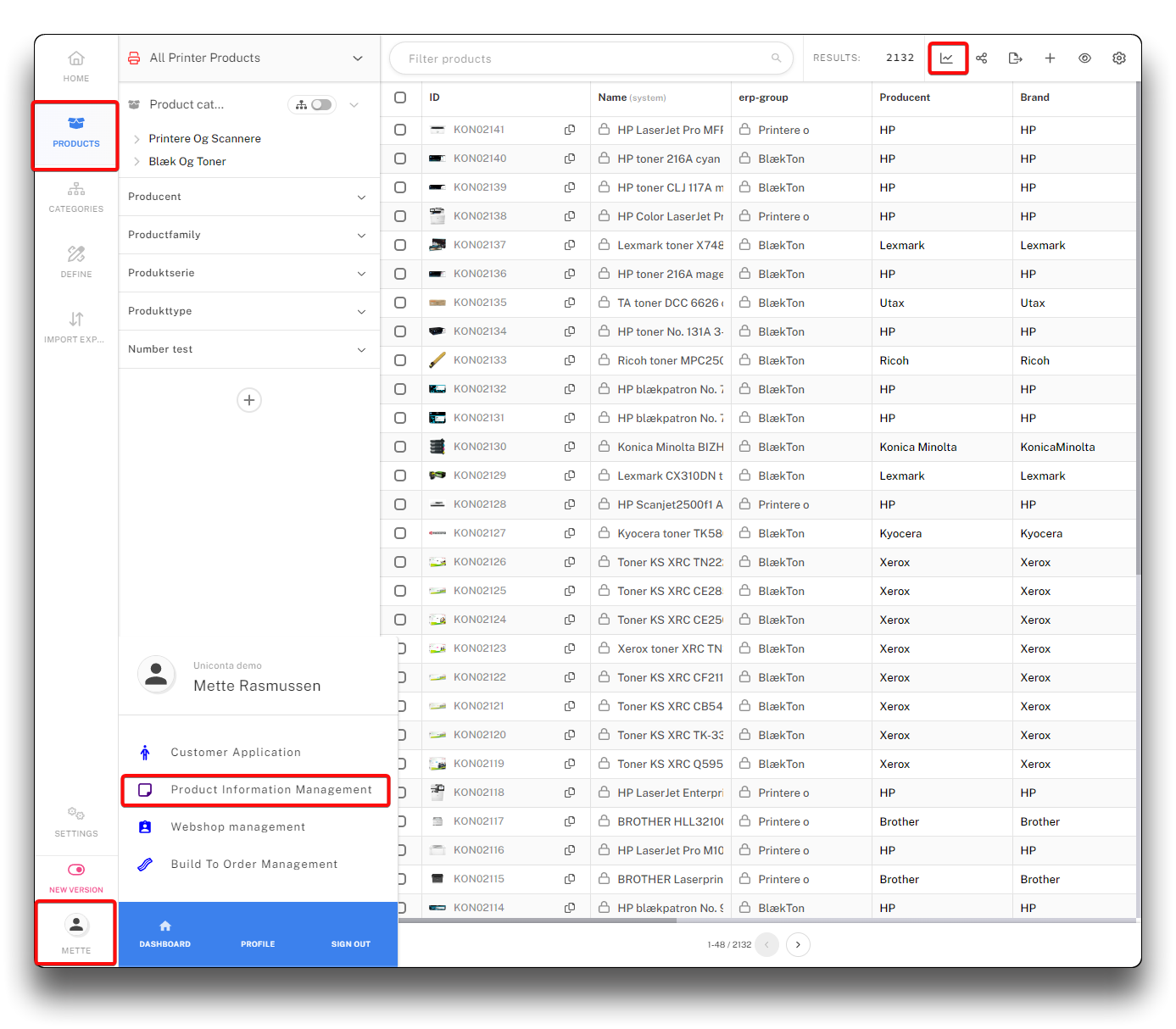Expand the Printere Og Scannere tree node
The width and height of the screenshot is (1176, 1029).
coord(137,139)
